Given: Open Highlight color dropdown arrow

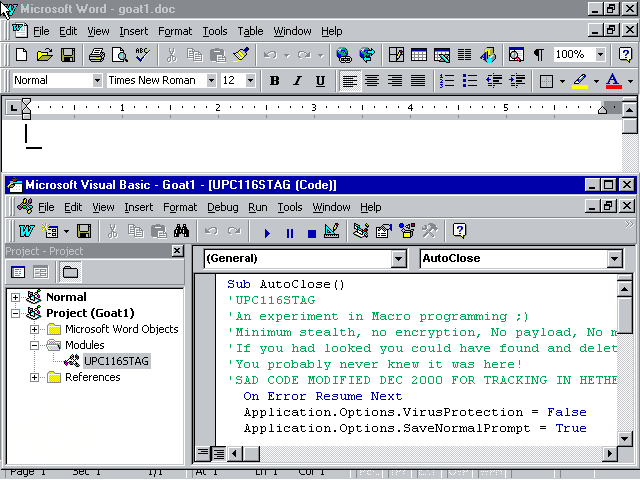Looking at the screenshot, I should coord(596,81).
